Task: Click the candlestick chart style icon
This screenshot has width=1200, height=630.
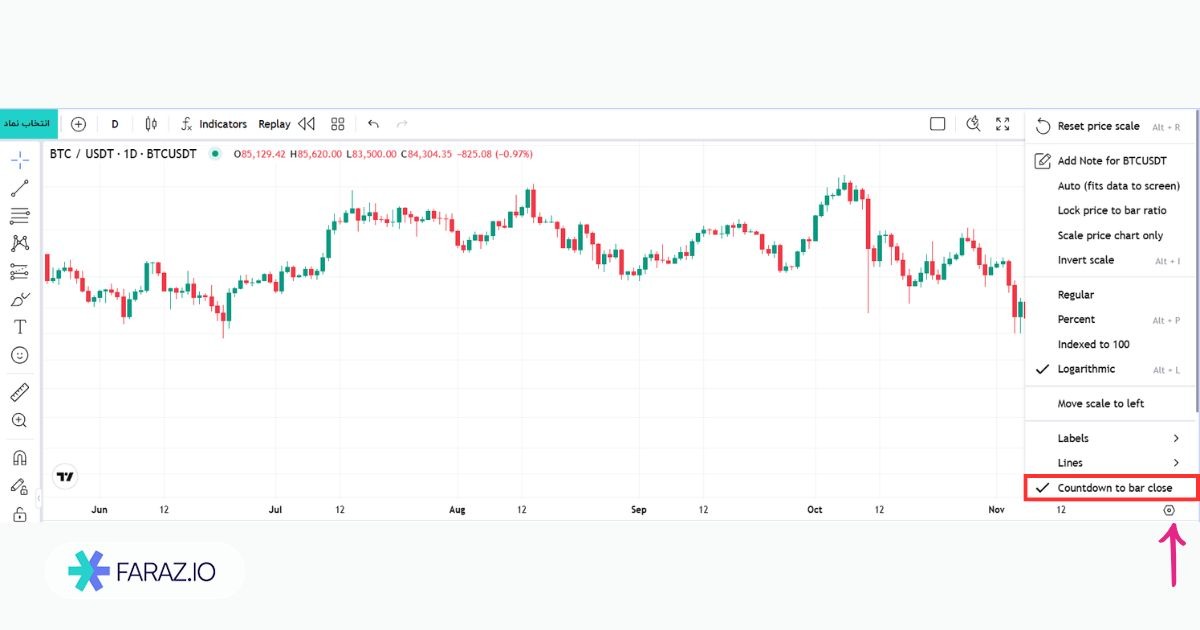Action: point(151,124)
